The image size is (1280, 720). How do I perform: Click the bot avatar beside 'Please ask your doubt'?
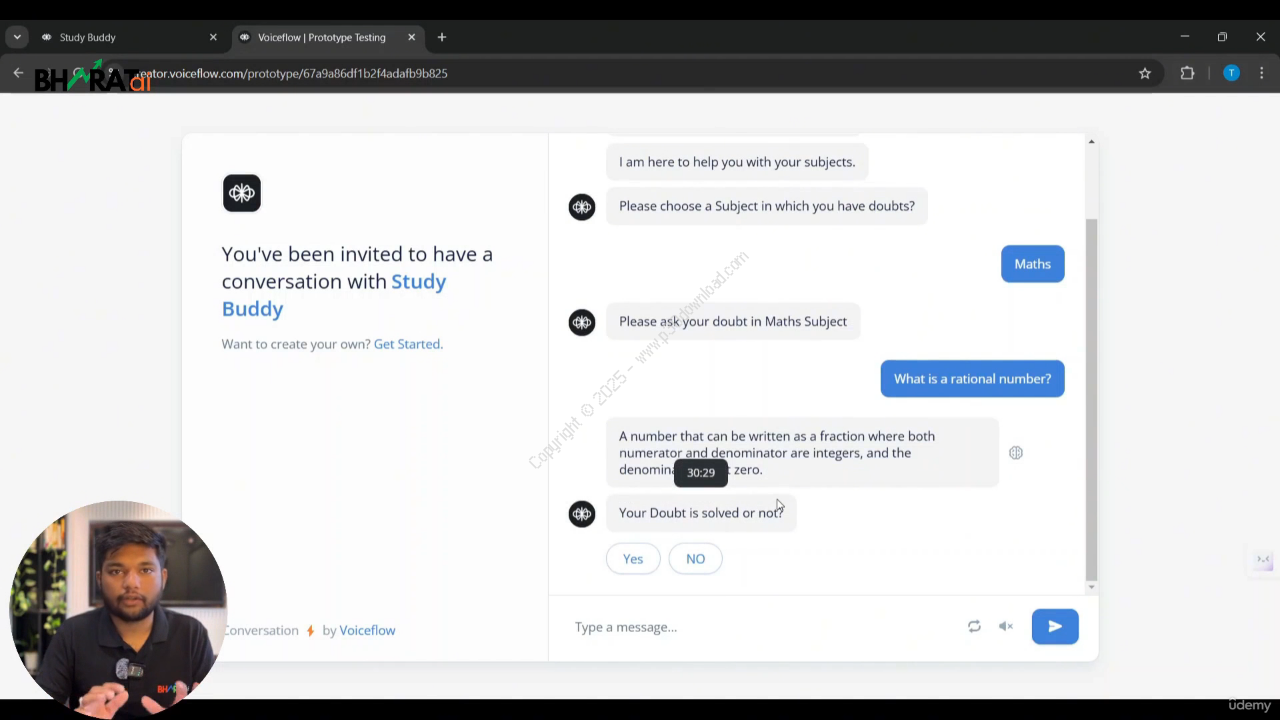point(582,322)
